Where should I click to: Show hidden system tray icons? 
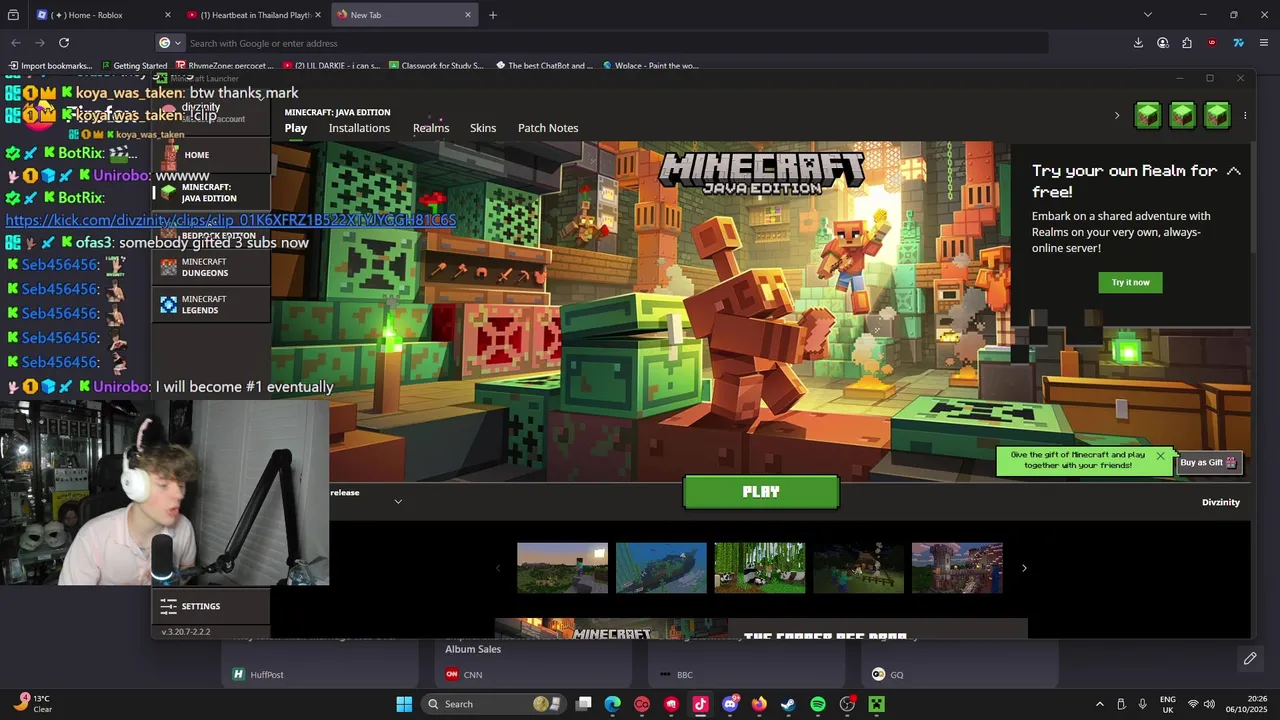click(x=1100, y=704)
